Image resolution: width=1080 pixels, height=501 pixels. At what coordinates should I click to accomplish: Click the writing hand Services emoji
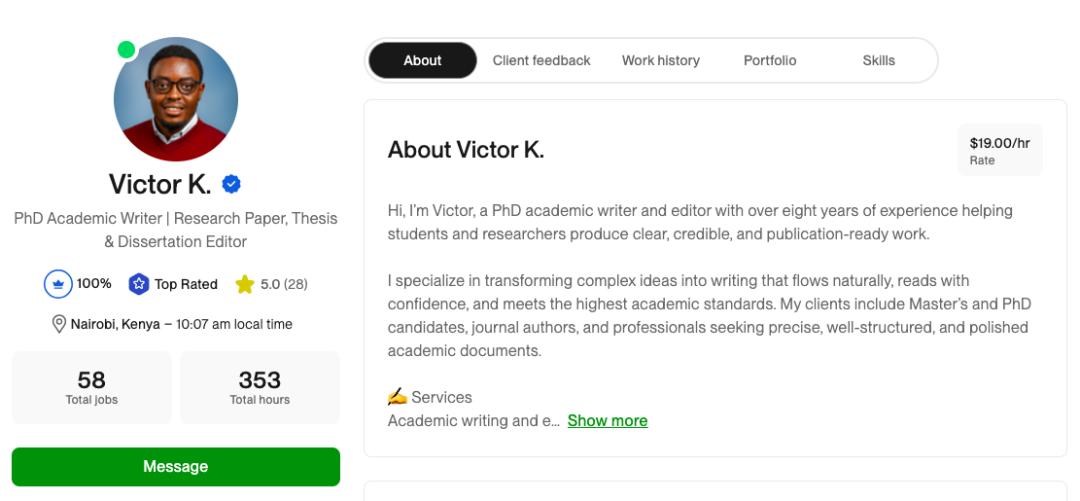(397, 397)
